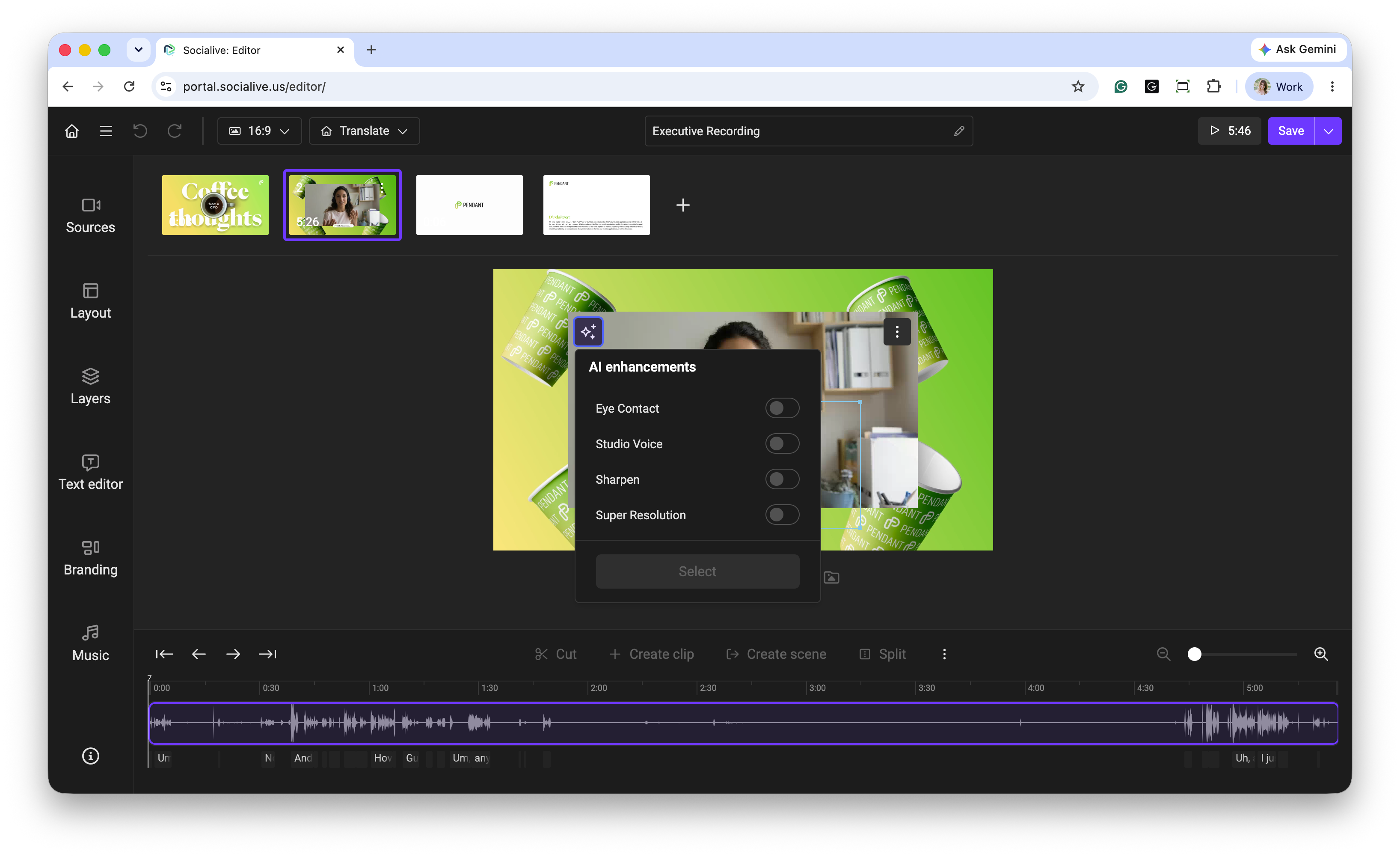
Task: Open the hamburger menu in editor toolbar
Action: (x=106, y=131)
